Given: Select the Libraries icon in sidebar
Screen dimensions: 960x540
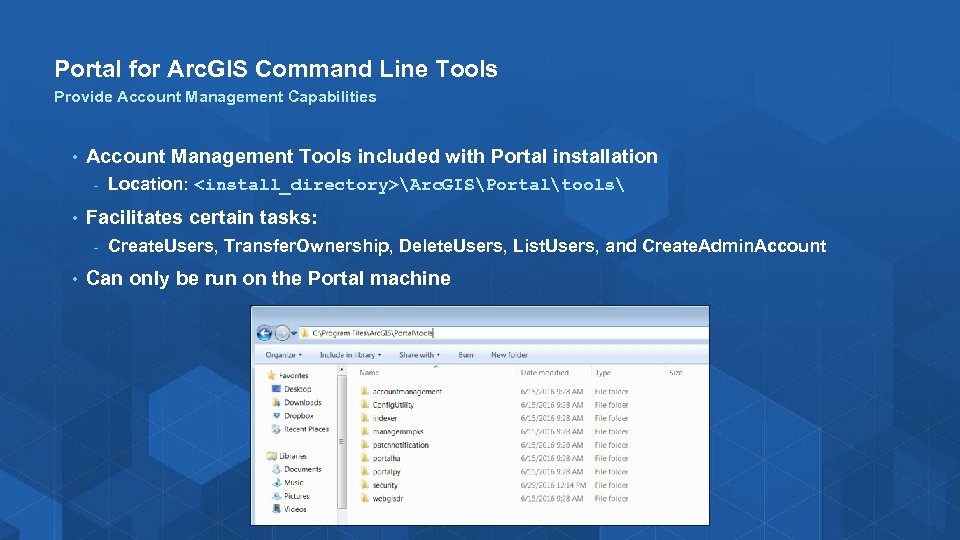Looking at the screenshot, I should tap(271, 456).
